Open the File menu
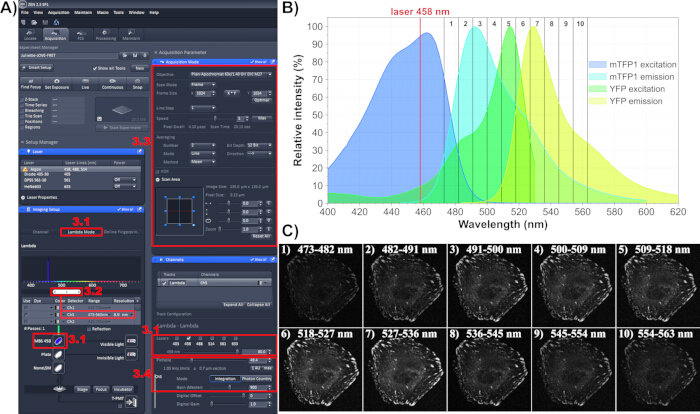 (x=25, y=13)
